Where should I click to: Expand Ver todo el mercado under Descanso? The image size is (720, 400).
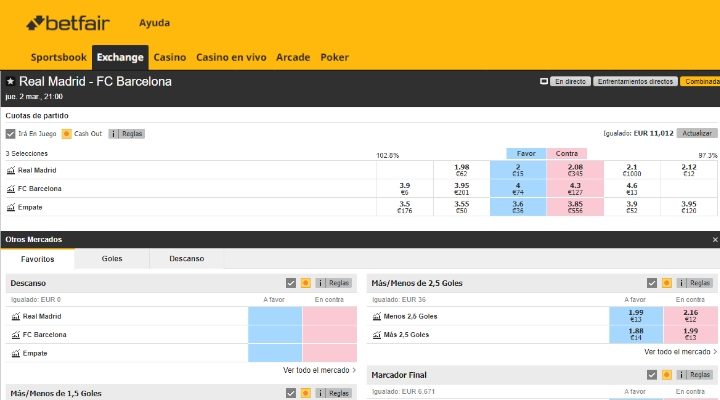coord(318,370)
